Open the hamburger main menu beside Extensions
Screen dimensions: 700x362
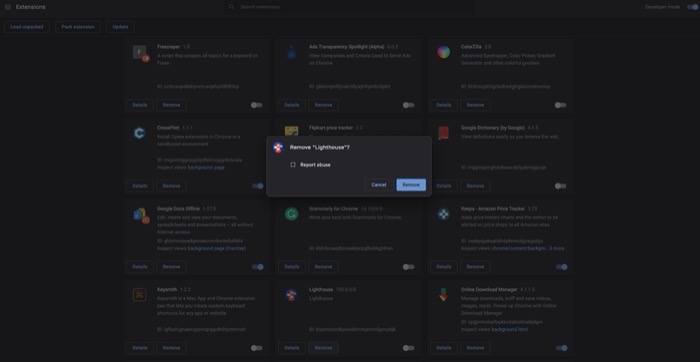coord(8,7)
